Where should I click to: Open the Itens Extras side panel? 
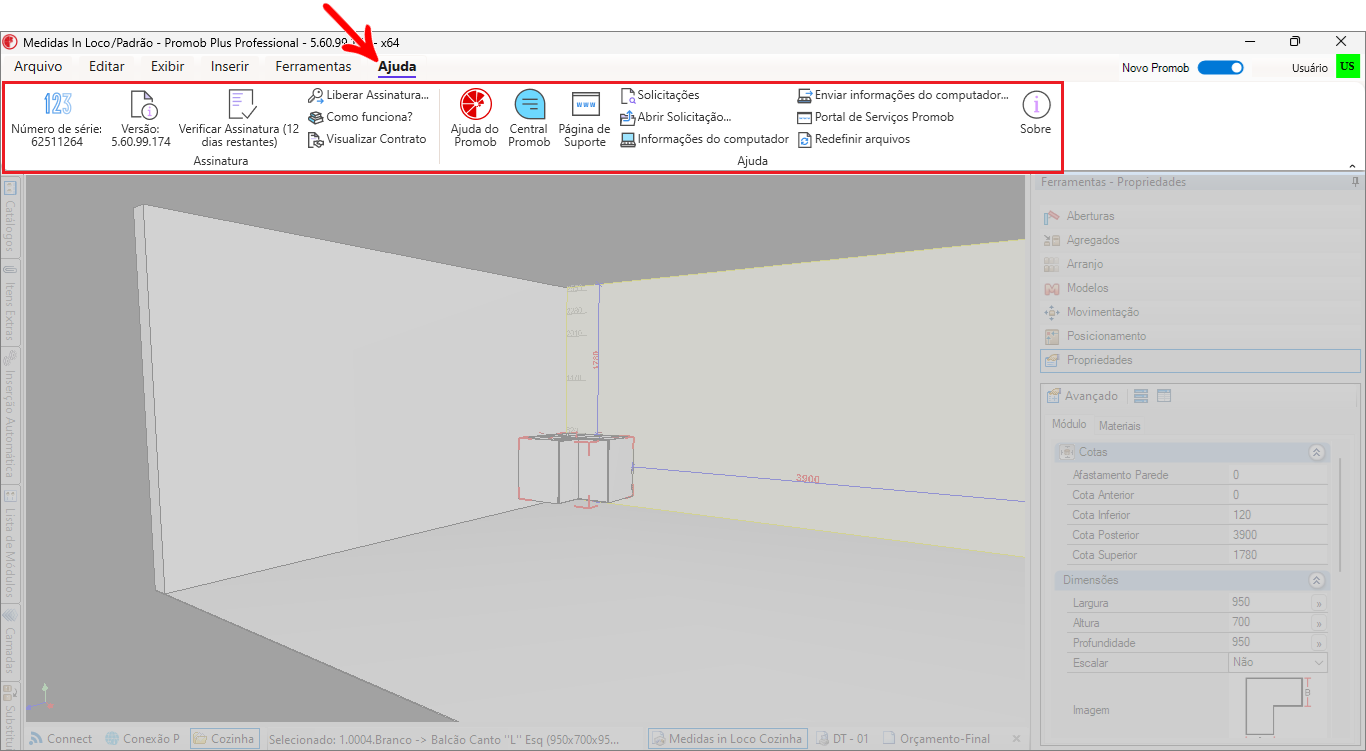coord(10,302)
